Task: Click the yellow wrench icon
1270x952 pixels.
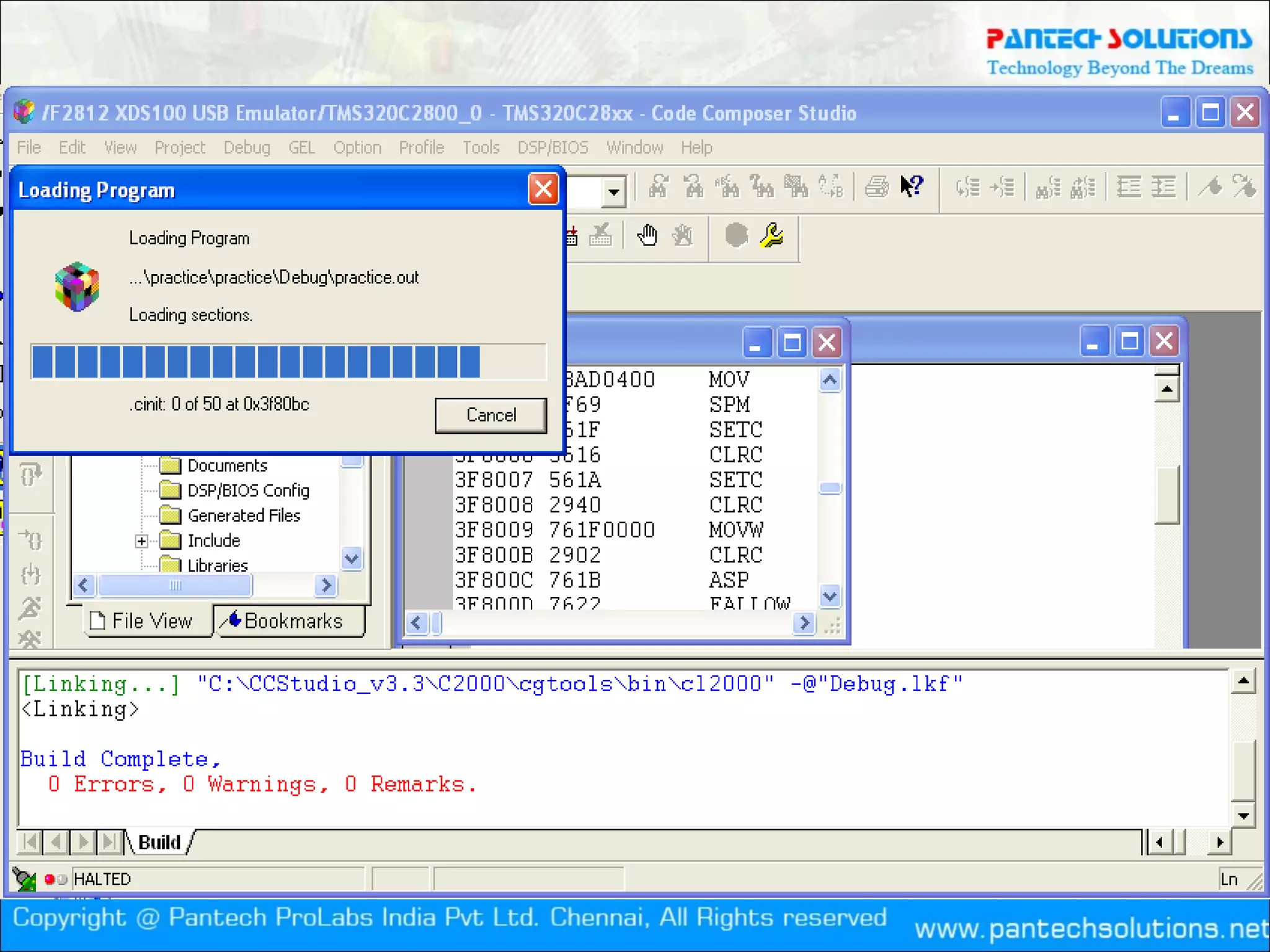Action: (x=772, y=236)
